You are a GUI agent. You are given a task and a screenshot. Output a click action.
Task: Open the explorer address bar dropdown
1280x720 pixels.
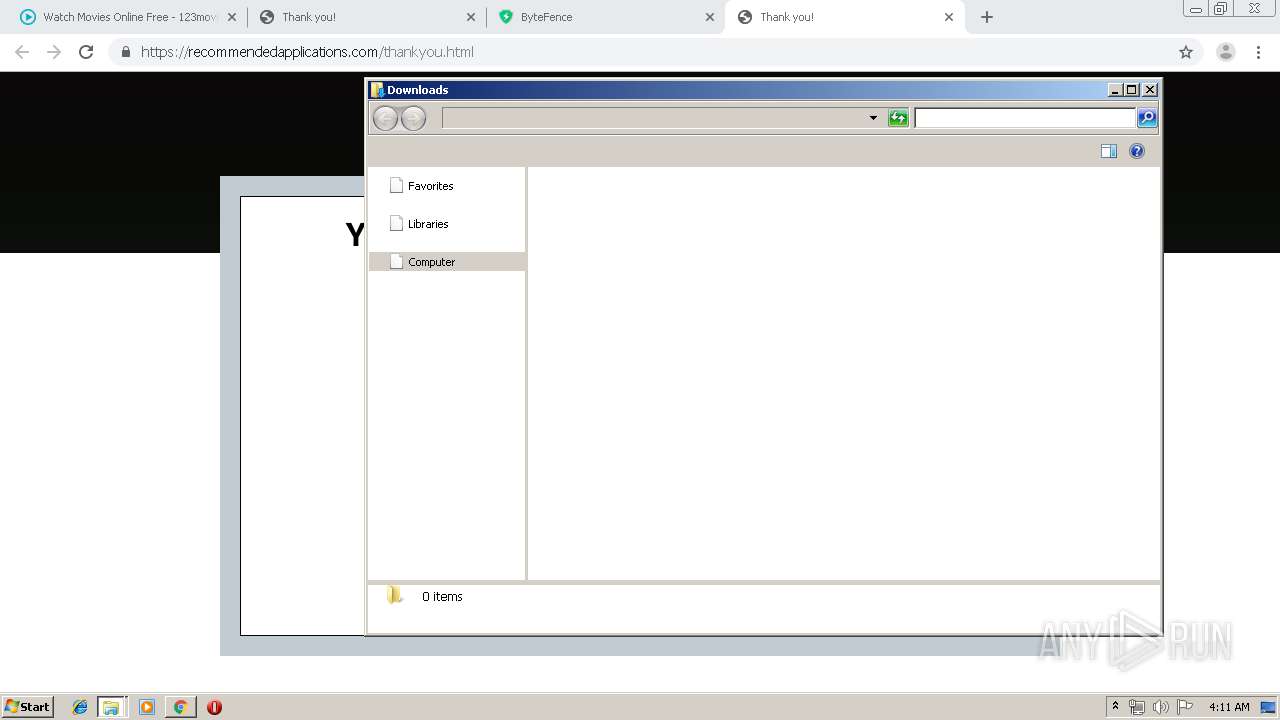click(x=873, y=118)
